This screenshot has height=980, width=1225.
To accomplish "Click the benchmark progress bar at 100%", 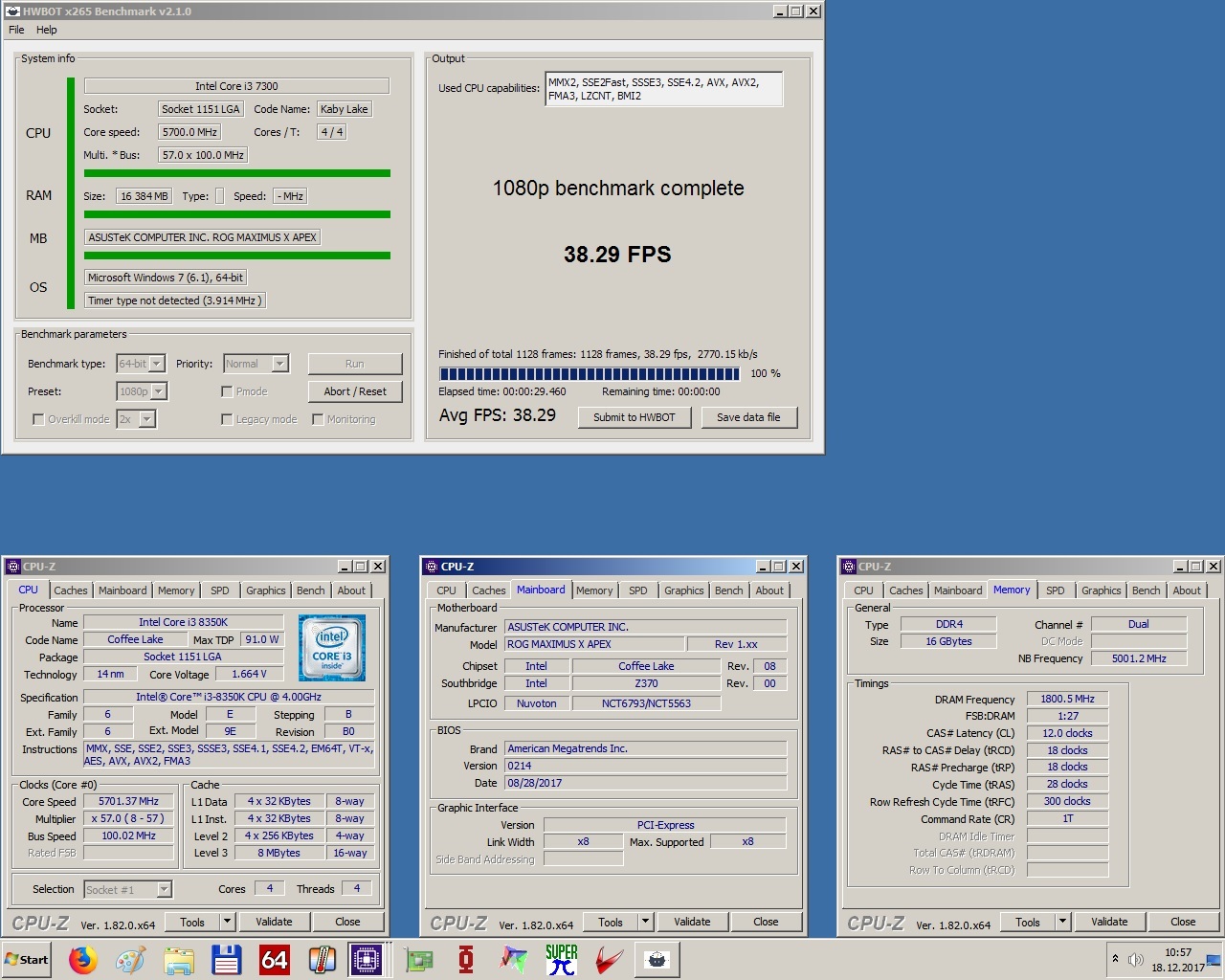I will [x=590, y=373].
